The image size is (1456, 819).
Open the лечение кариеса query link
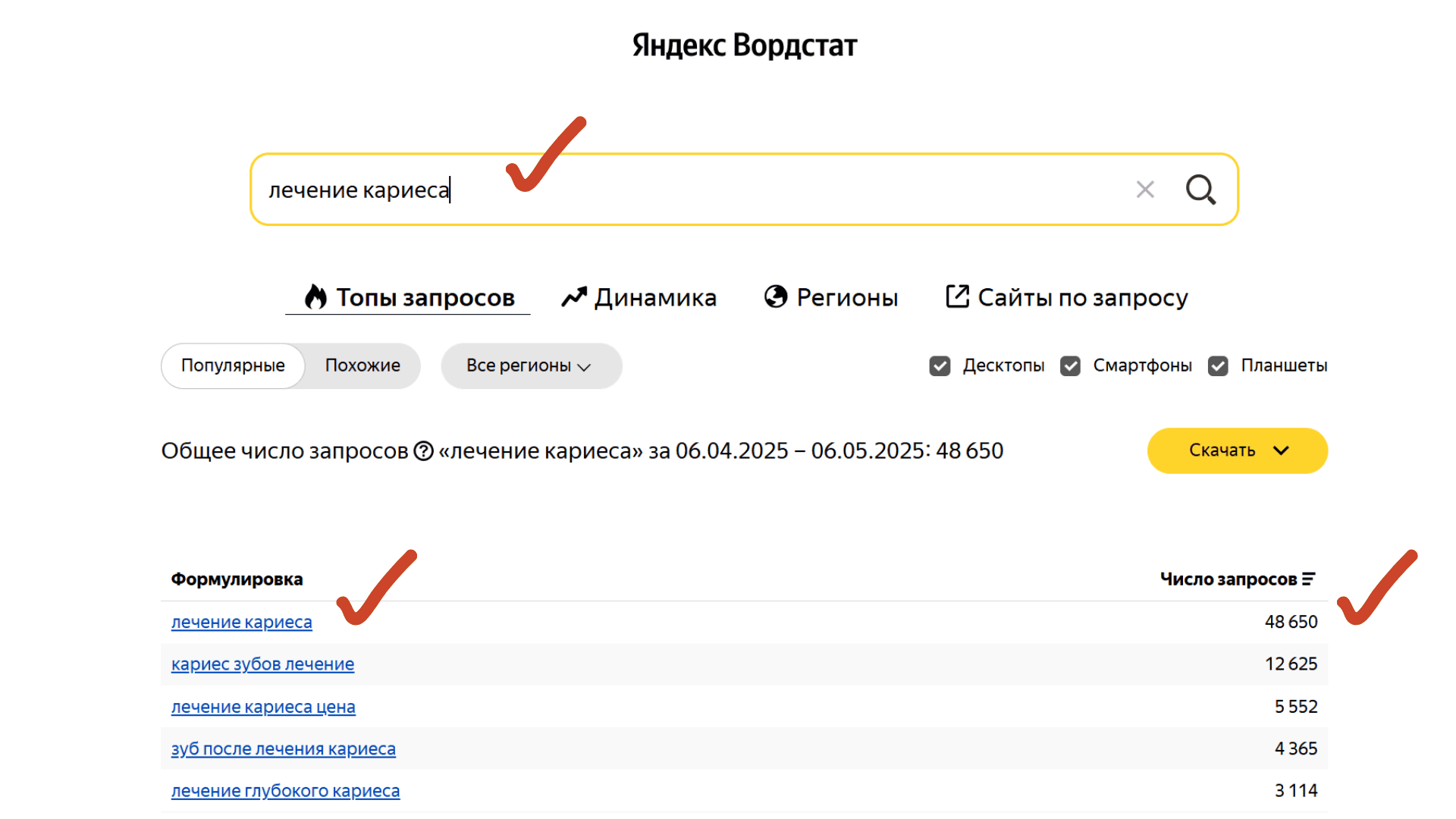point(241,622)
